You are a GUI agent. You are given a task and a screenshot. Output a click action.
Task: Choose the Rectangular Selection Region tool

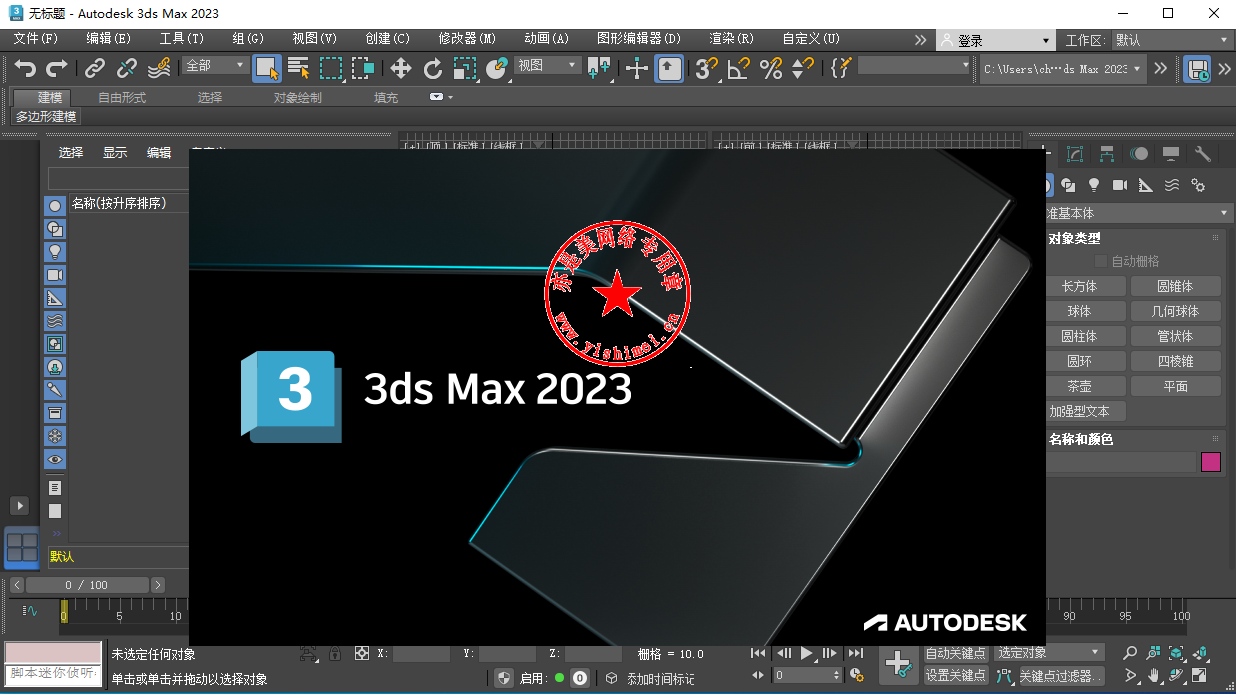click(330, 68)
